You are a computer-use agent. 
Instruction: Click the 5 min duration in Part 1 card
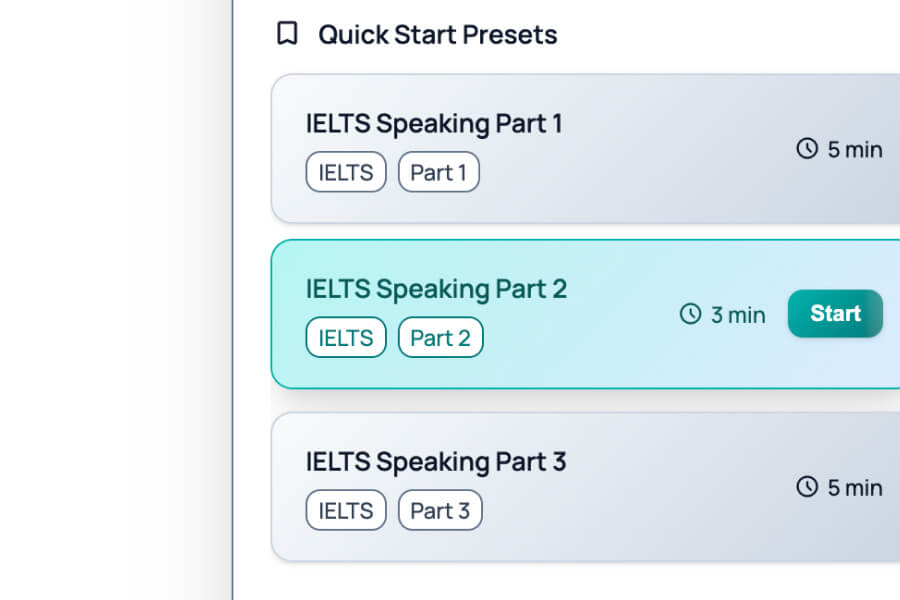click(855, 150)
